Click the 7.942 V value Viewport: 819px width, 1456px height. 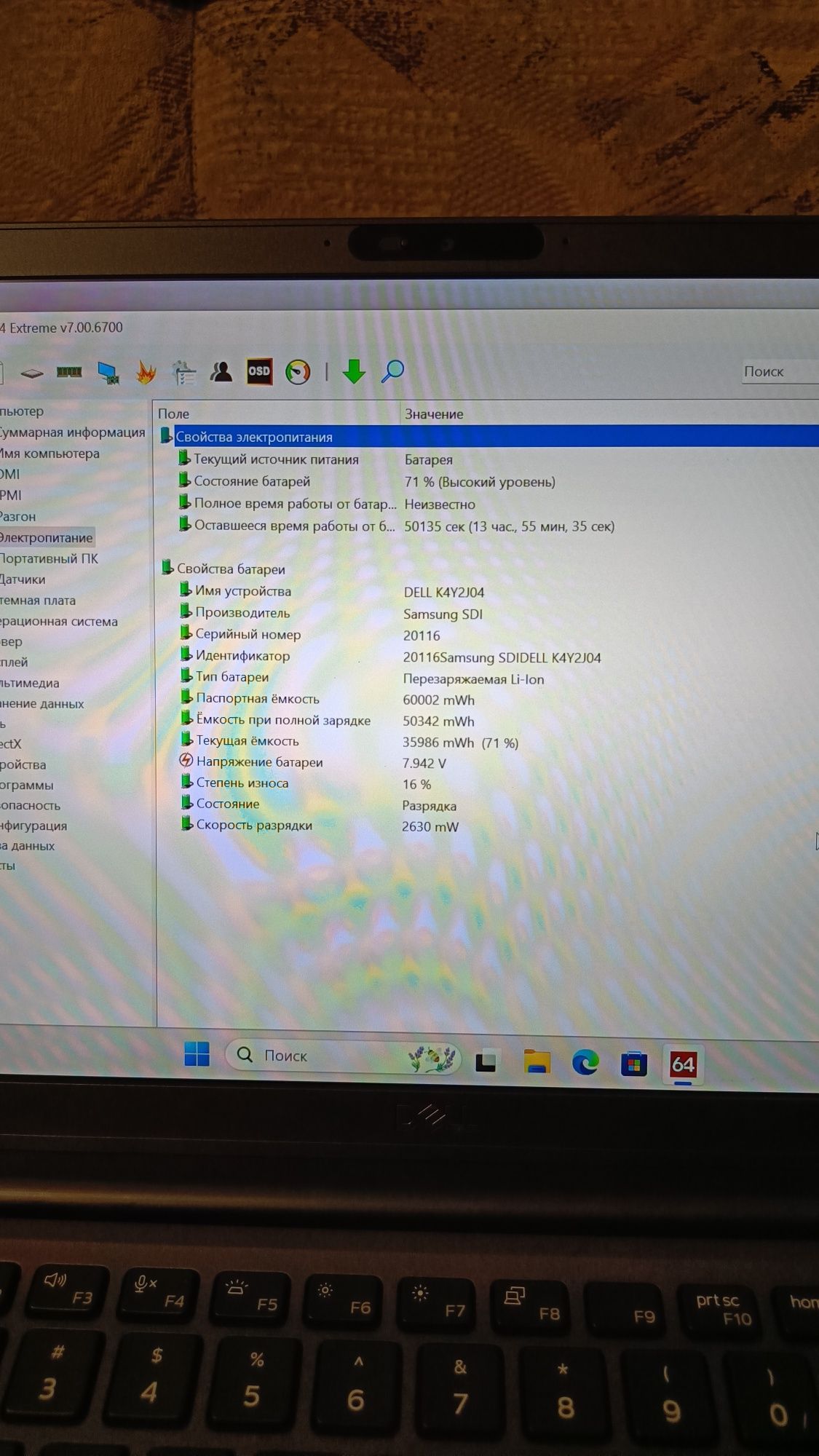tap(424, 763)
